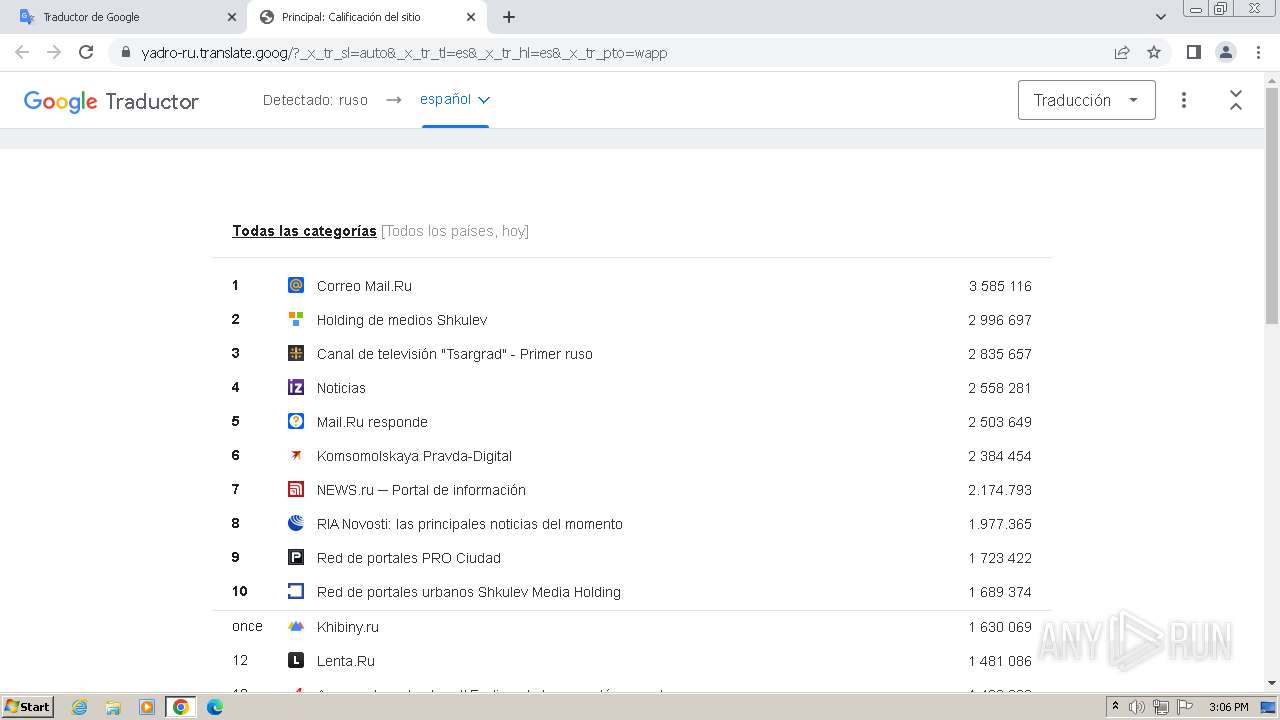Go forward using the browser forward arrow

point(54,52)
